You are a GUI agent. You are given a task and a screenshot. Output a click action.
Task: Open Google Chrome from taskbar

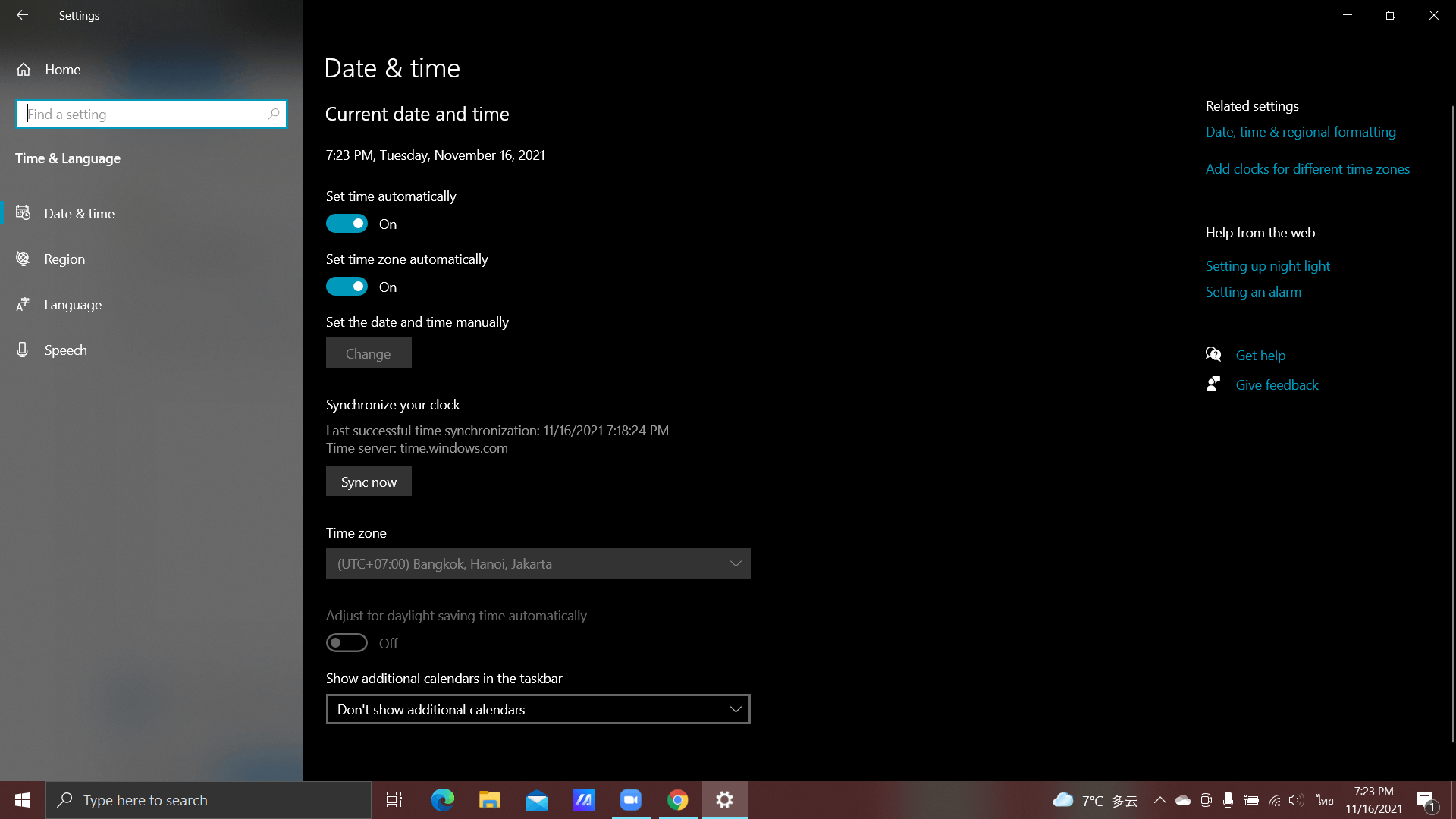pos(677,800)
